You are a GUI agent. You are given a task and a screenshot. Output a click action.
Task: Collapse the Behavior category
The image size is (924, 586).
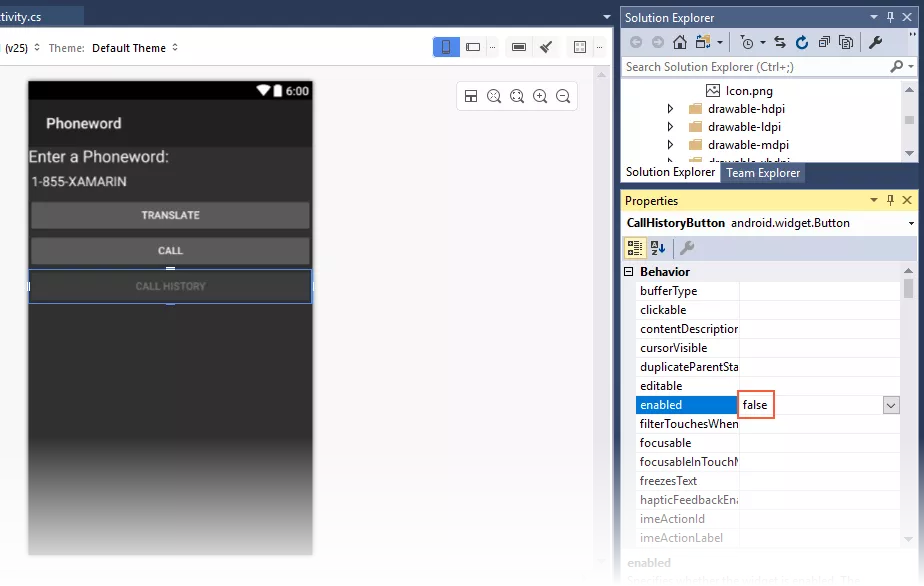click(629, 272)
